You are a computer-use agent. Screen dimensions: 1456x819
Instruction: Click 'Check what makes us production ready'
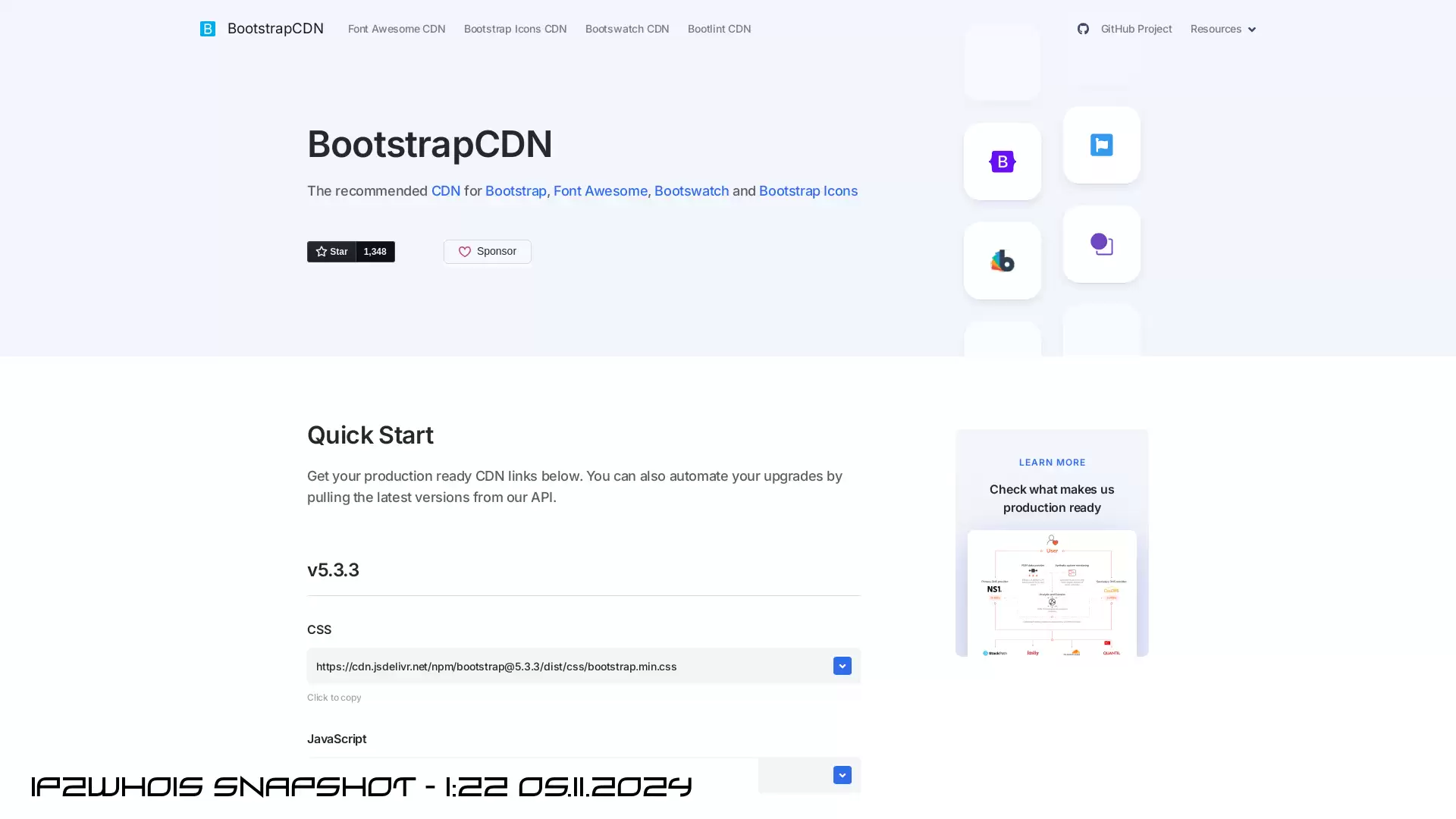point(1052,499)
